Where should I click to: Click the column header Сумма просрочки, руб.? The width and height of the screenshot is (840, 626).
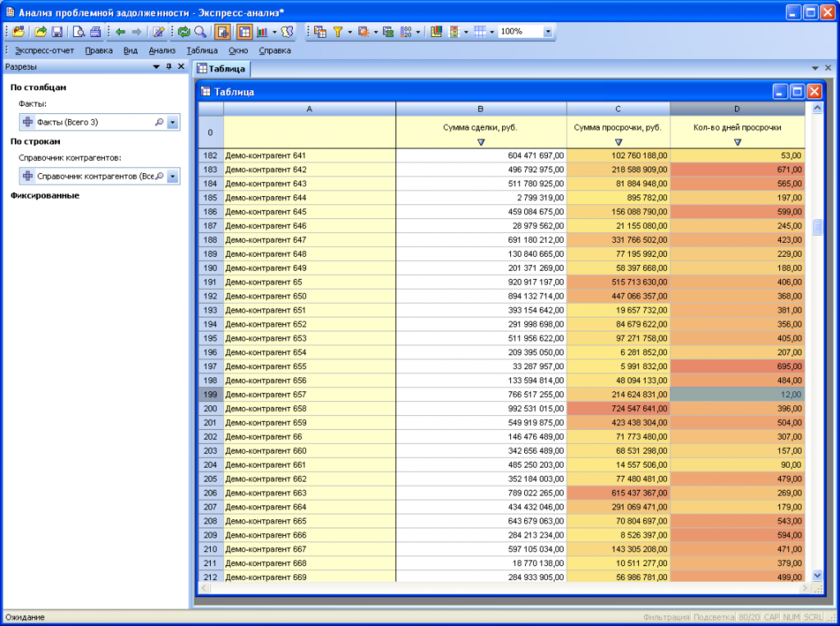[618, 128]
